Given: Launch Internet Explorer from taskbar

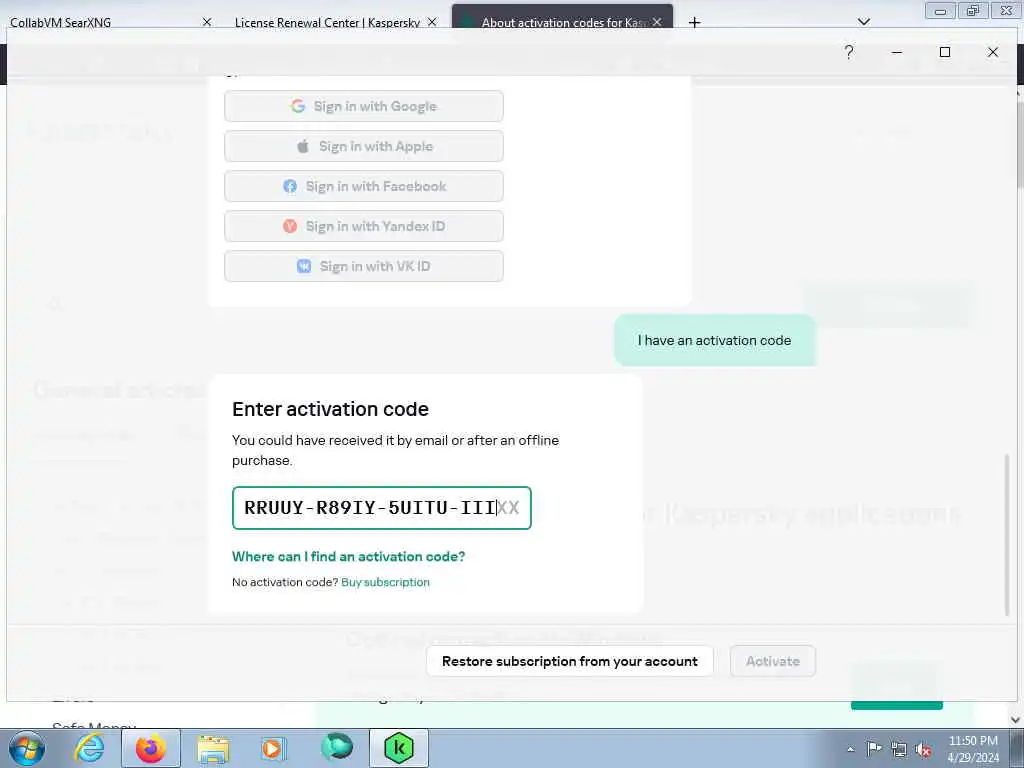Looking at the screenshot, I should [x=89, y=748].
